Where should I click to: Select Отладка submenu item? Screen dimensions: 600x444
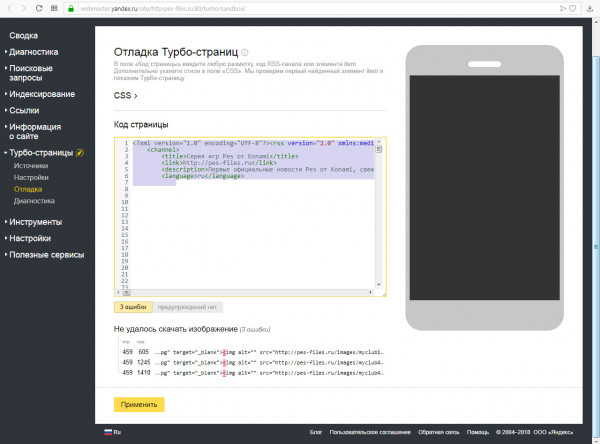[28, 189]
